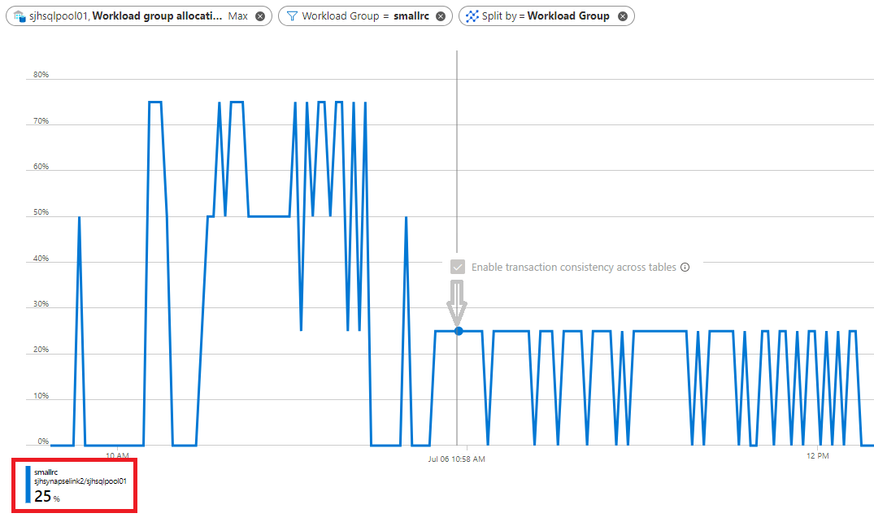Remove the Split by Workload Group pill
Screen dimensions: 874x518
click(x=623, y=16)
